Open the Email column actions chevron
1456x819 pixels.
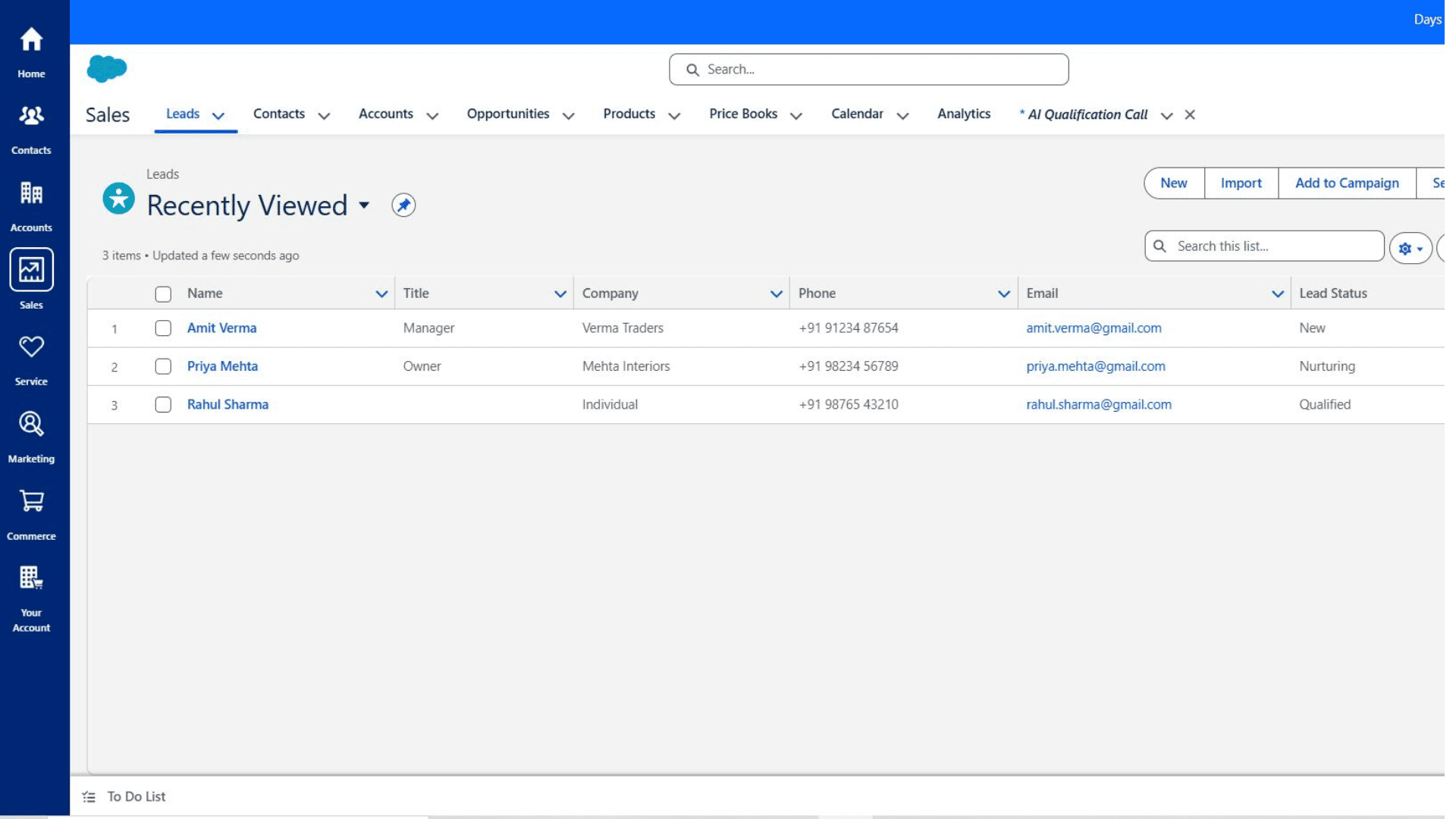click(1278, 294)
